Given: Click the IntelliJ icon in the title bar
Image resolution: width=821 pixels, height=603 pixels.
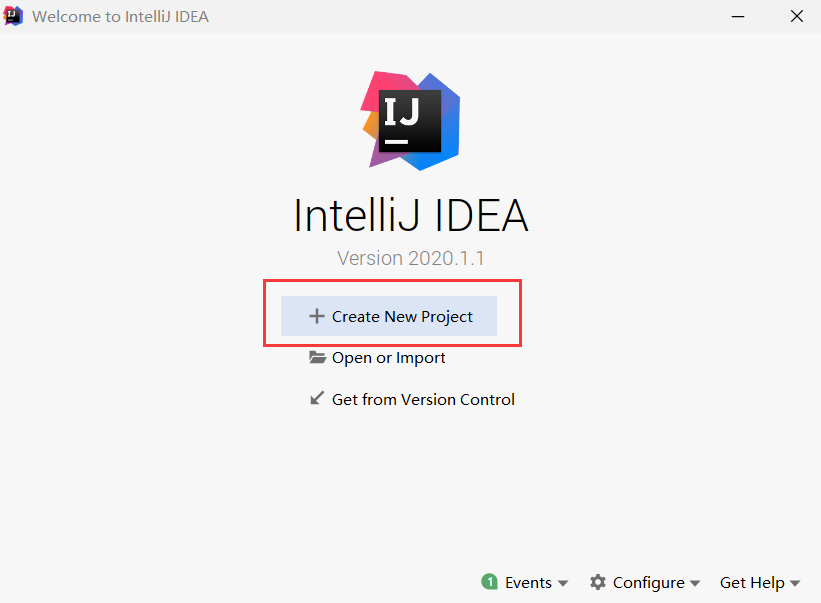Looking at the screenshot, I should click(x=14, y=16).
